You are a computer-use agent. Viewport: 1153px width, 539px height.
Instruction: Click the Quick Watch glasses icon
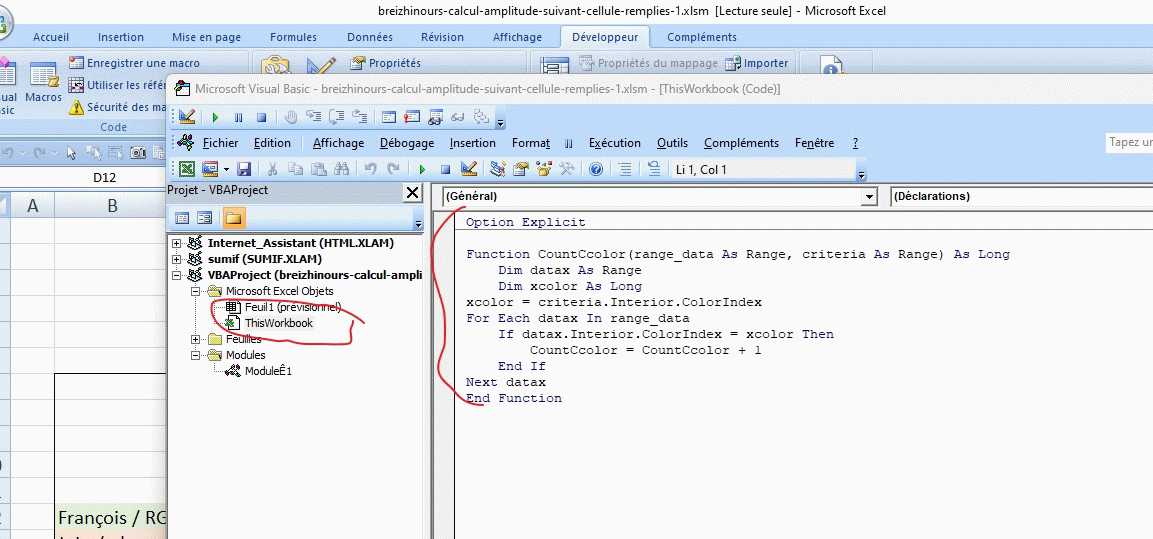coord(457,117)
